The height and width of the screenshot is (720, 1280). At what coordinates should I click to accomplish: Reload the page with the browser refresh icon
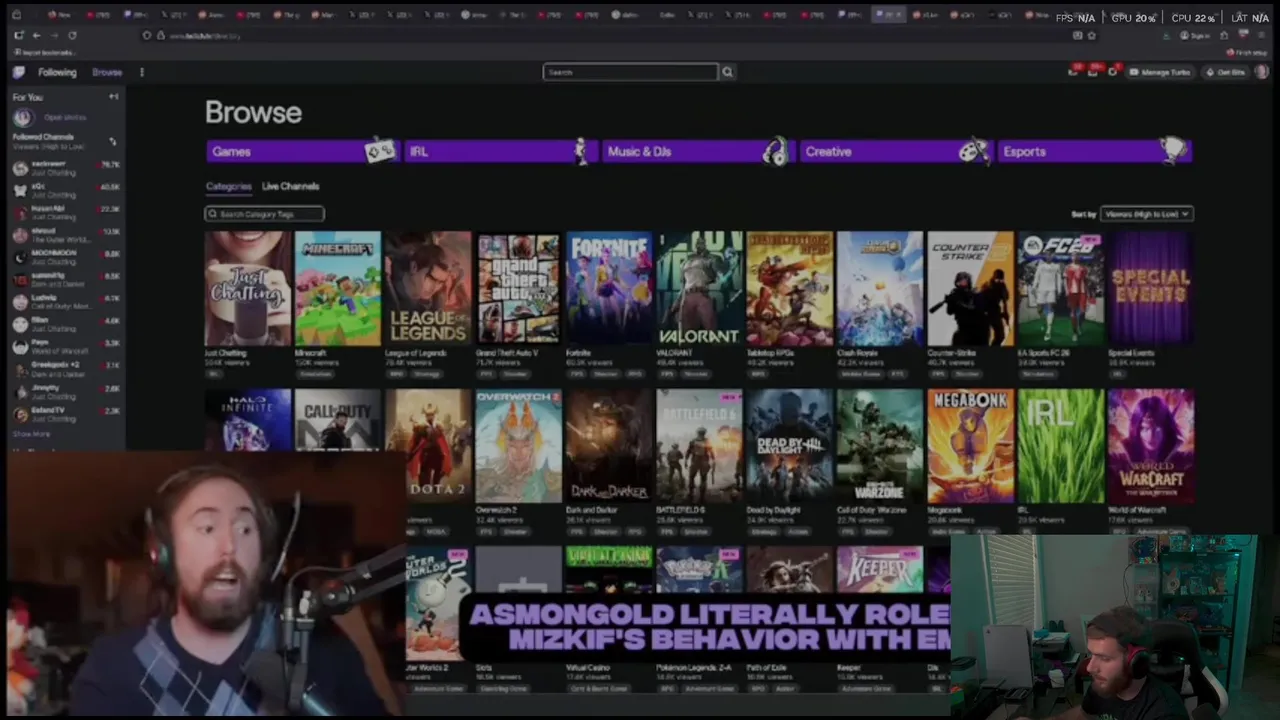click(72, 35)
